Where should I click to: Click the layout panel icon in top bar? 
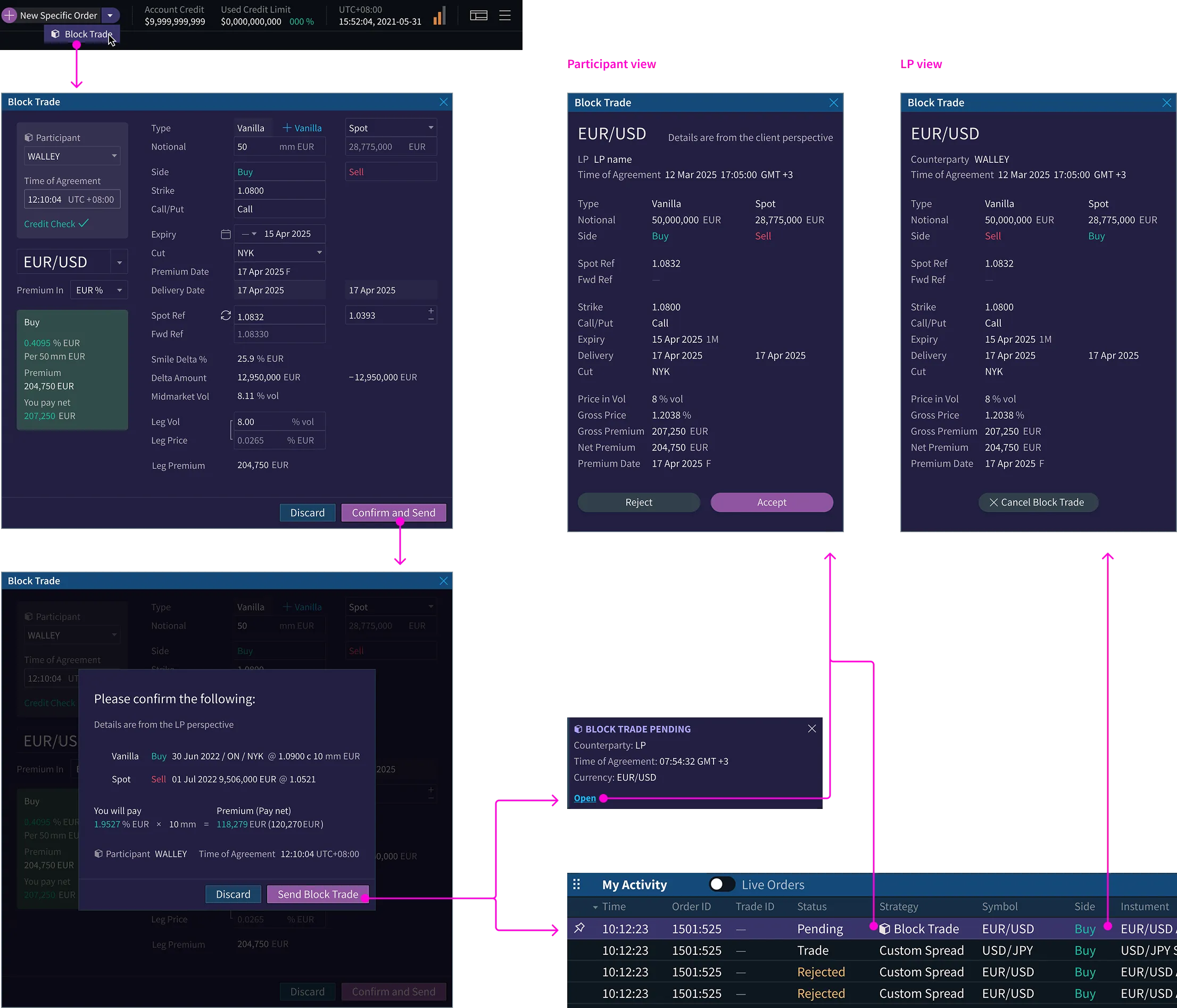pyautogui.click(x=478, y=15)
